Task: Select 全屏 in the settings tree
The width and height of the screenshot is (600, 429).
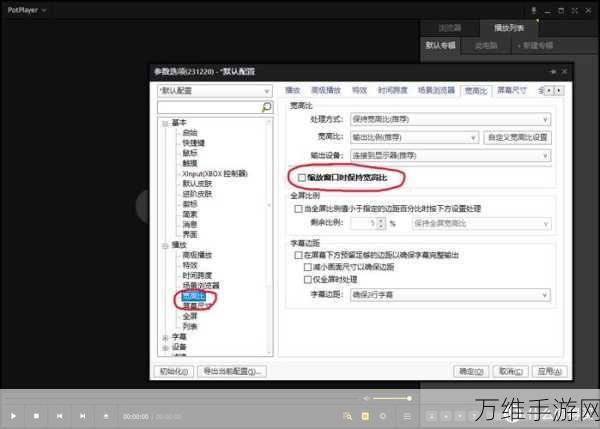Action: [x=190, y=316]
